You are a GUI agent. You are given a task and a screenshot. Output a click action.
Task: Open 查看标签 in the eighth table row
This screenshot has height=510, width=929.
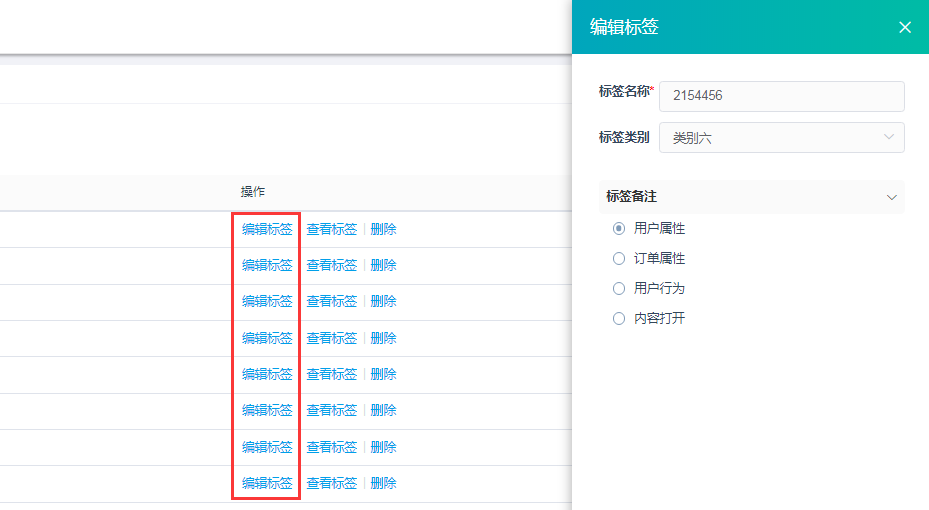tap(331, 483)
